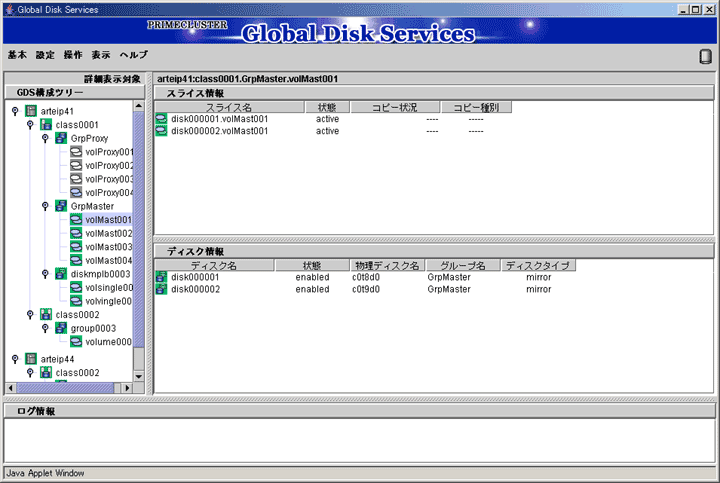Click the c0t9d0 physical disk cell

tap(366, 289)
